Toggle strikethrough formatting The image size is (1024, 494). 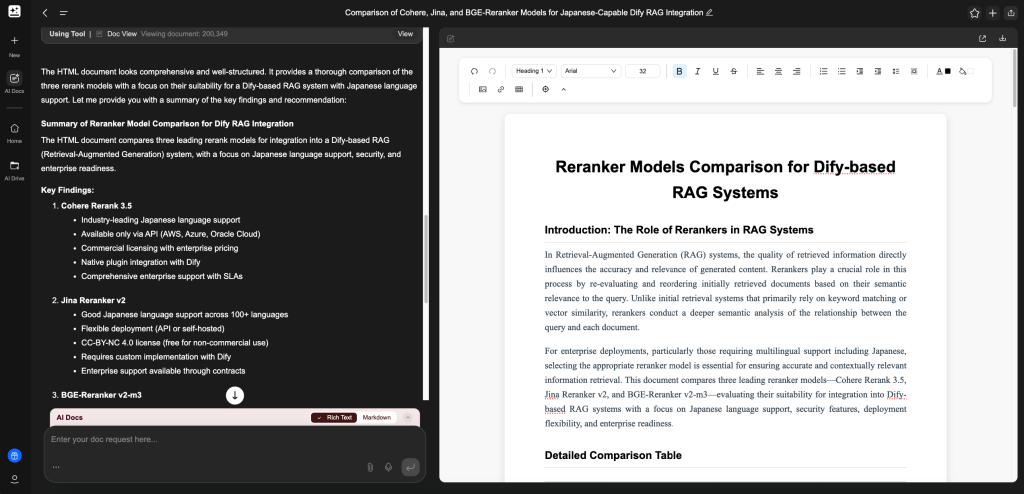[733, 71]
